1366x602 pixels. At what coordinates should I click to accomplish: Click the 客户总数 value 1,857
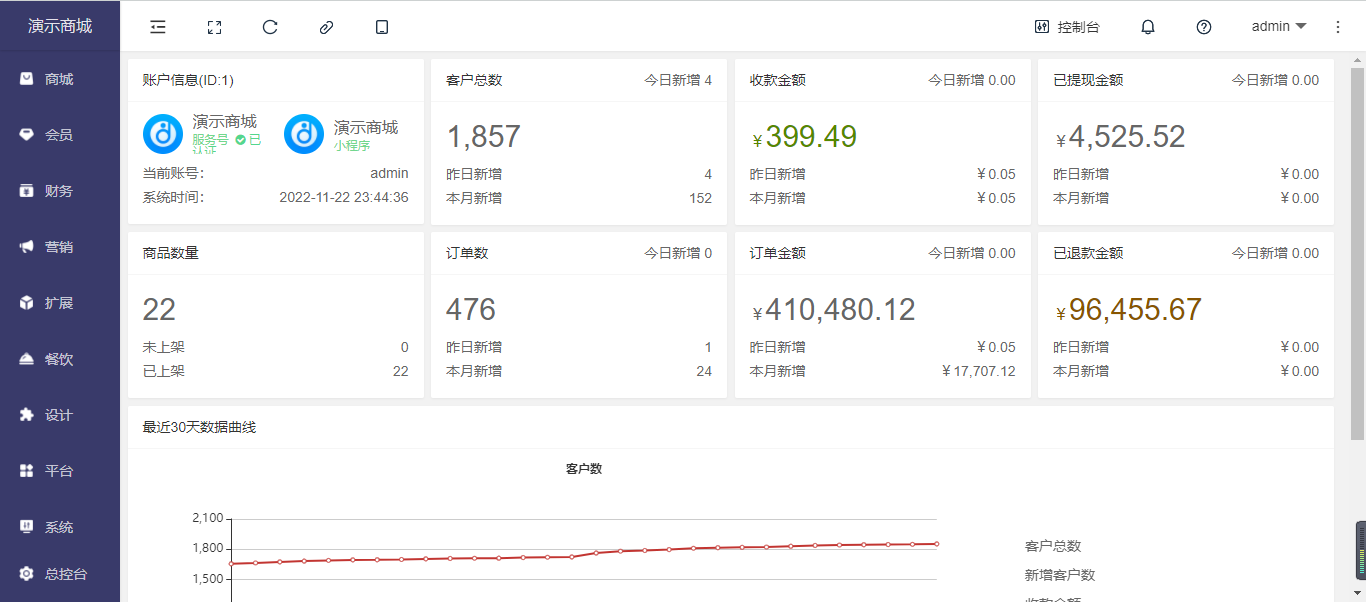pyautogui.click(x=483, y=137)
